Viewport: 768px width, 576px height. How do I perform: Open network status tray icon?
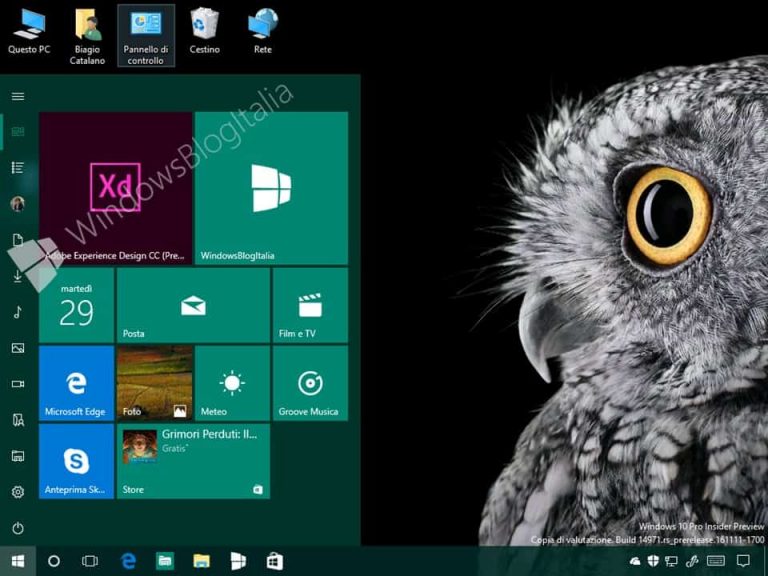click(672, 561)
